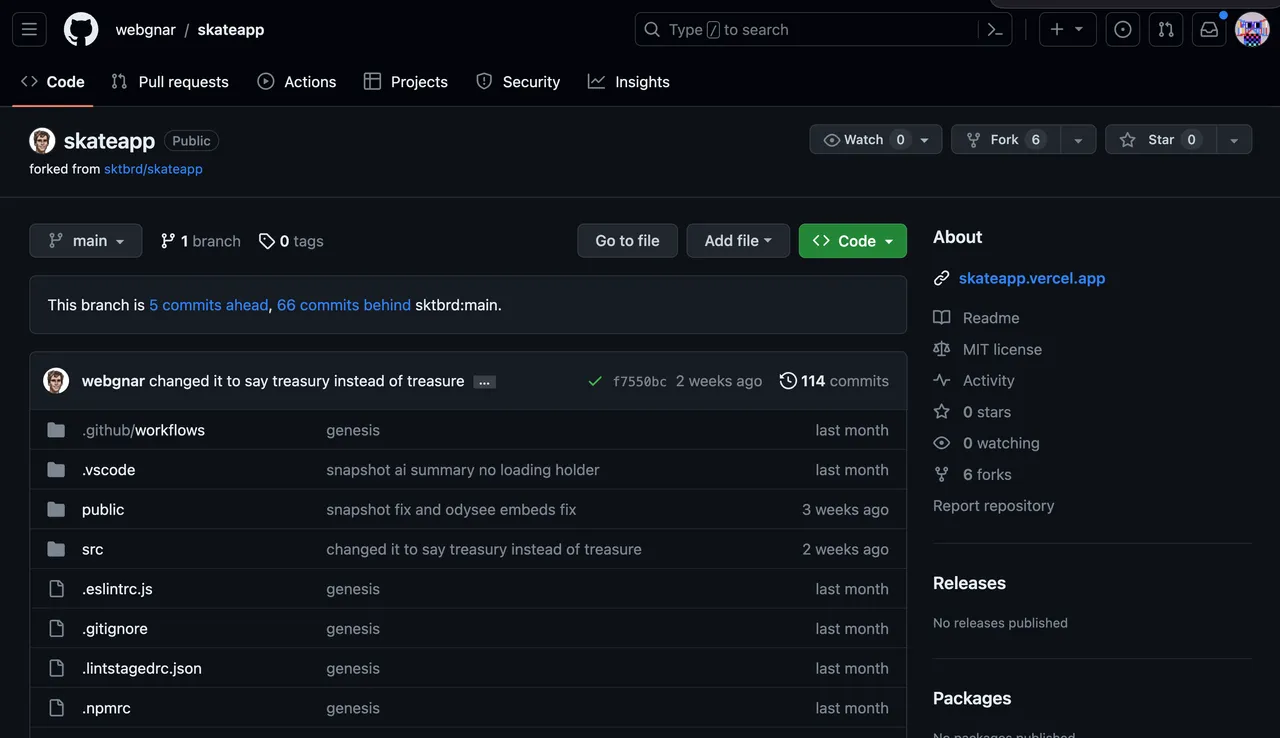This screenshot has width=1280, height=738.
Task: Open pull requests icon in header
Action: pos(1166,30)
